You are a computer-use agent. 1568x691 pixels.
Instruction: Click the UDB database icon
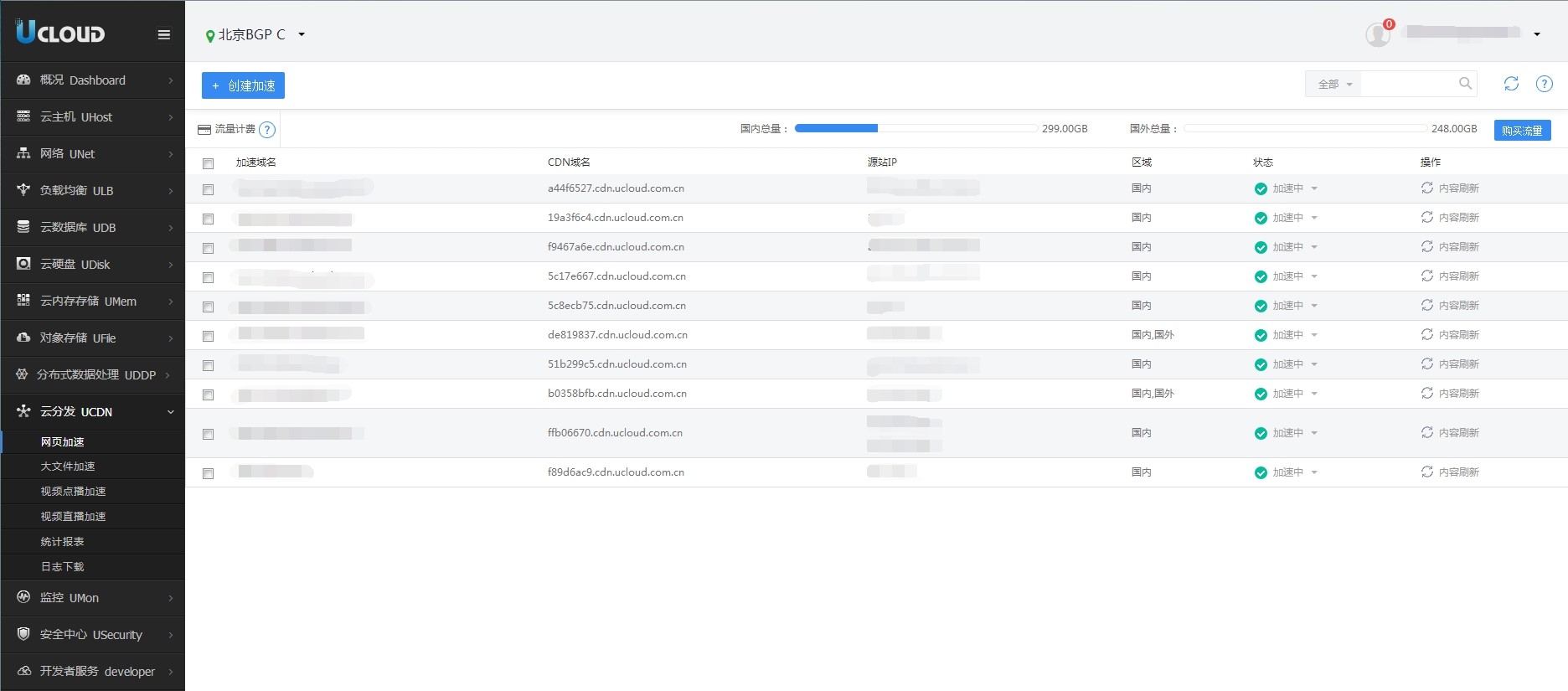point(23,227)
